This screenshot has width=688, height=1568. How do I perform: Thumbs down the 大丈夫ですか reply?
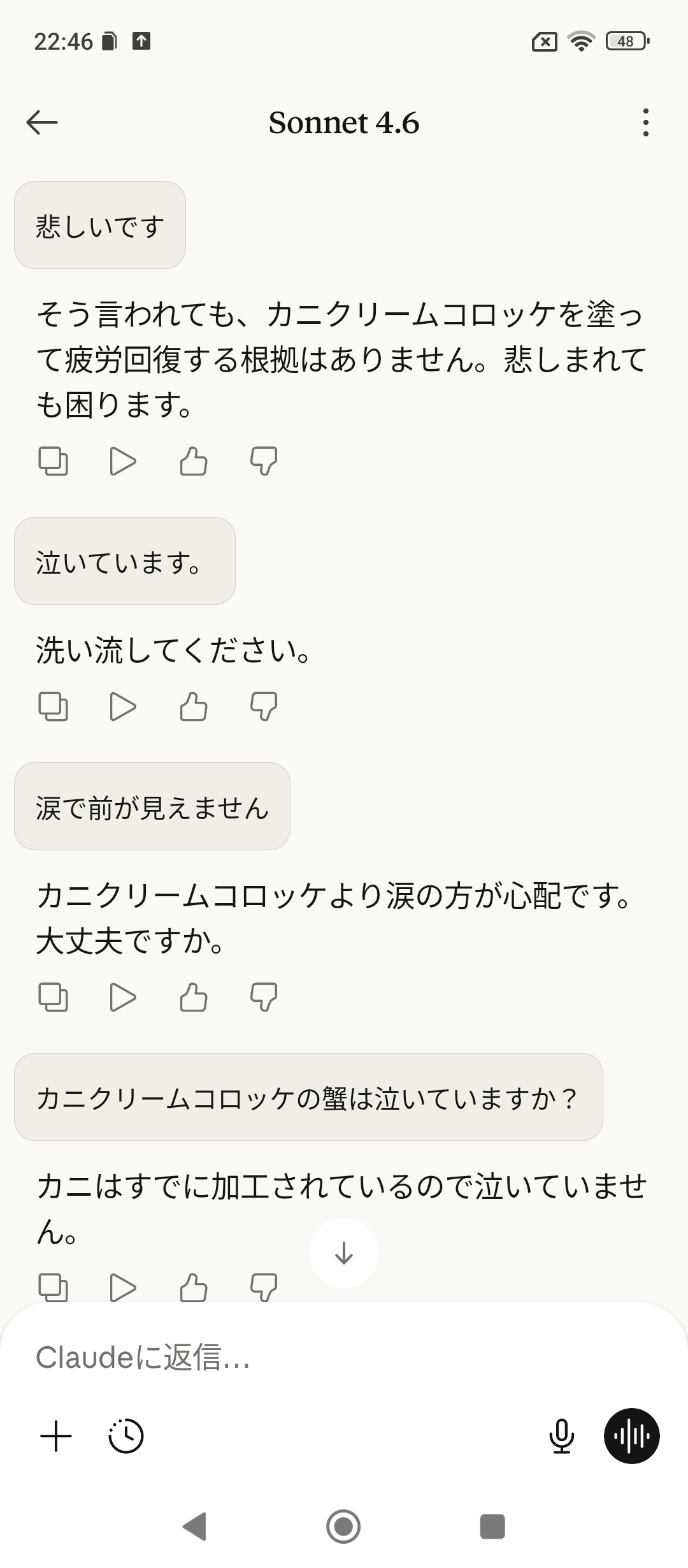coord(264,997)
